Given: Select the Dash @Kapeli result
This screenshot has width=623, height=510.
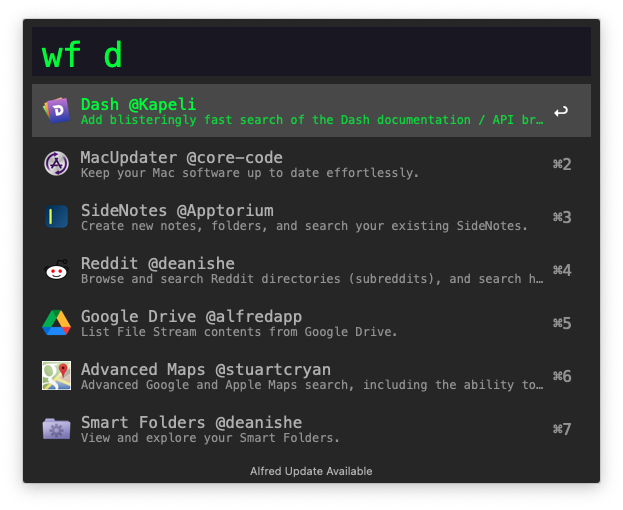Looking at the screenshot, I should click(x=138, y=104).
